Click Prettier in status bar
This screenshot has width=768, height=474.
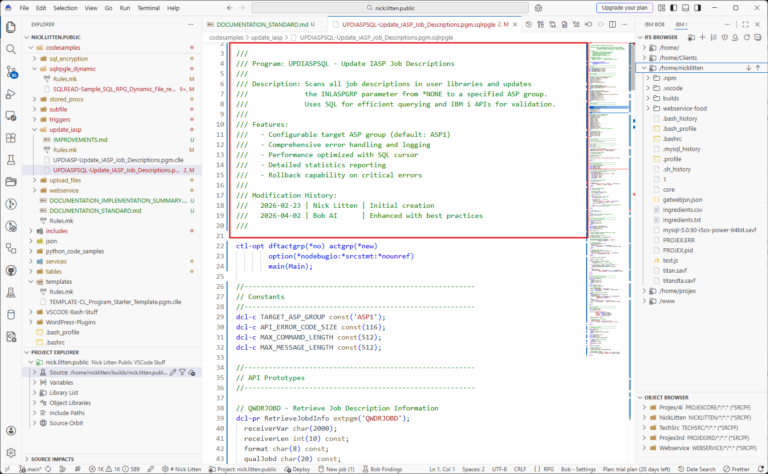tap(737, 469)
